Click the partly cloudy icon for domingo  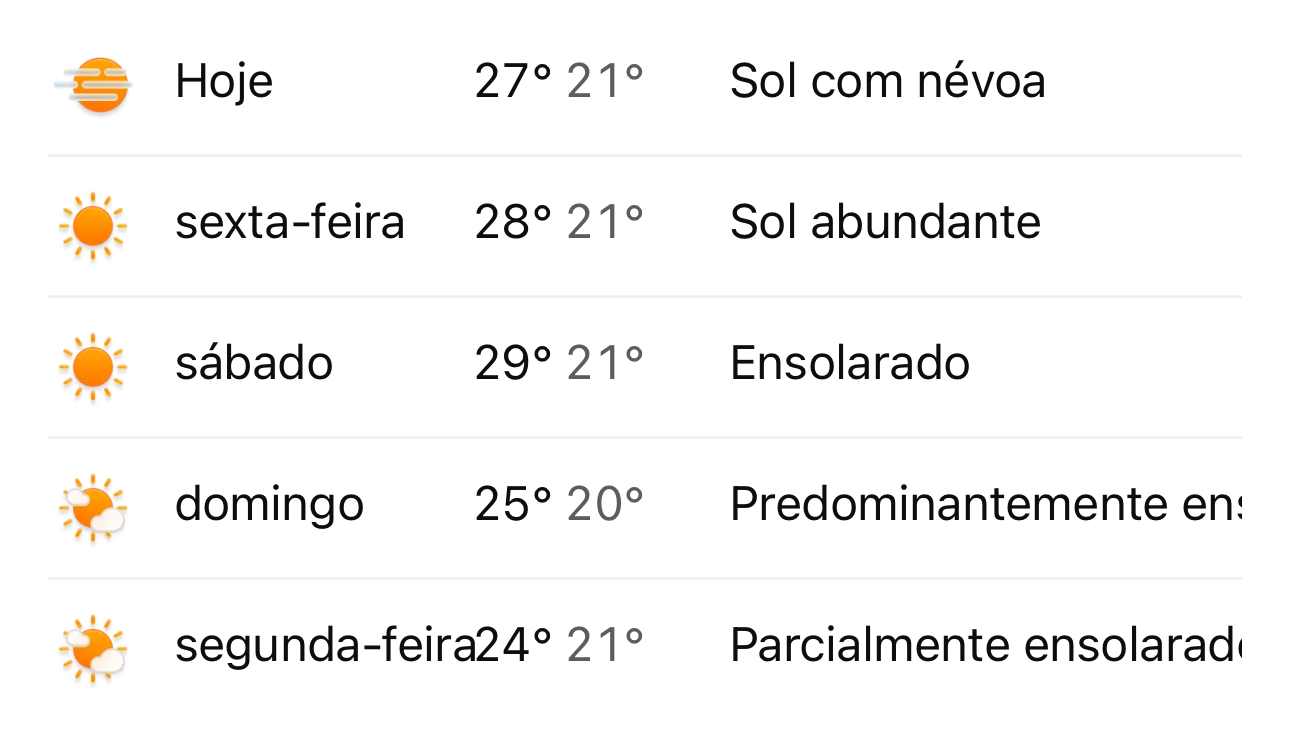pos(93,508)
